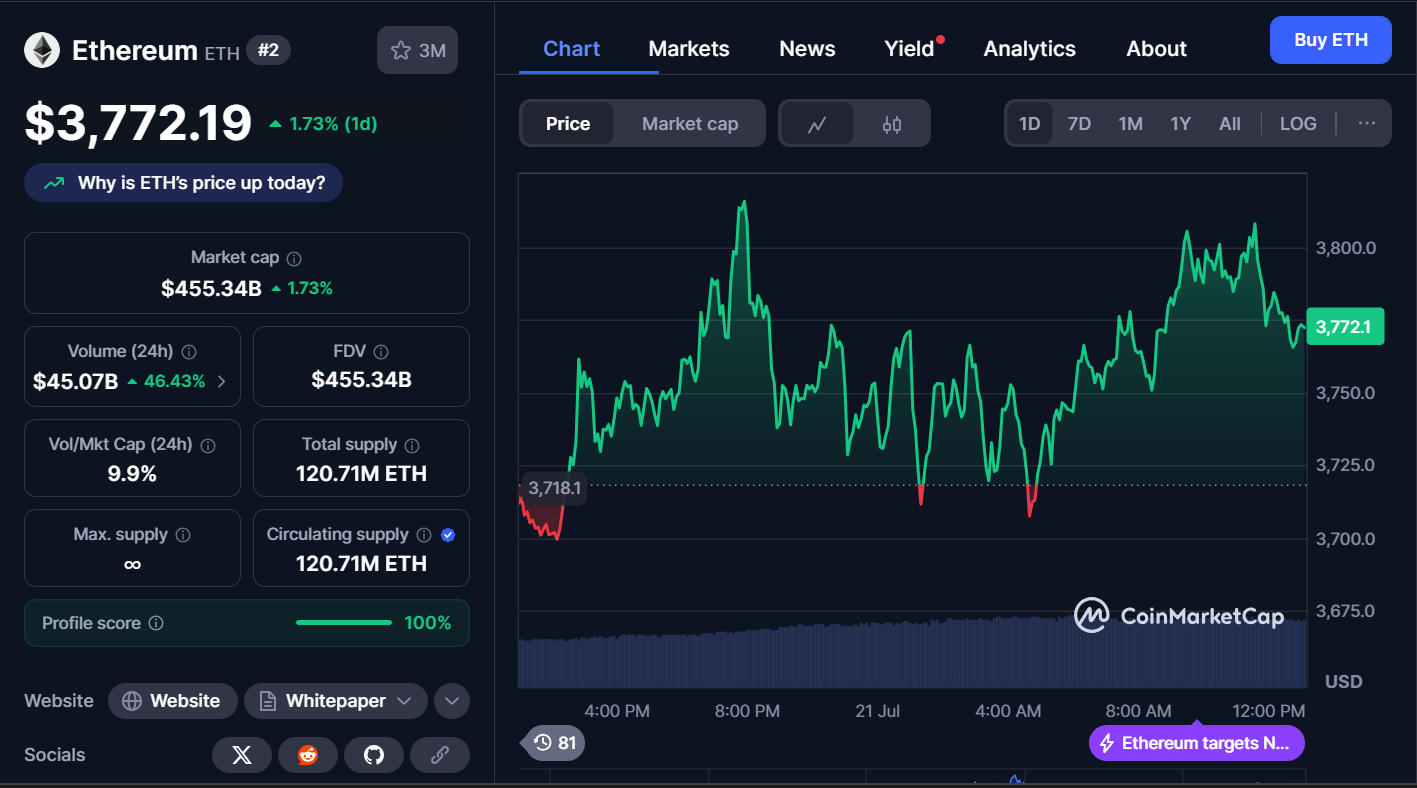Click the $3,772.19 price heading

point(138,123)
